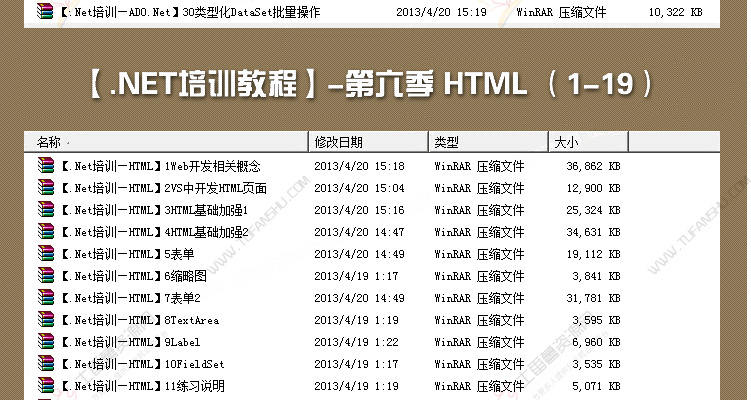Sort by the 大小 column header

point(588,142)
